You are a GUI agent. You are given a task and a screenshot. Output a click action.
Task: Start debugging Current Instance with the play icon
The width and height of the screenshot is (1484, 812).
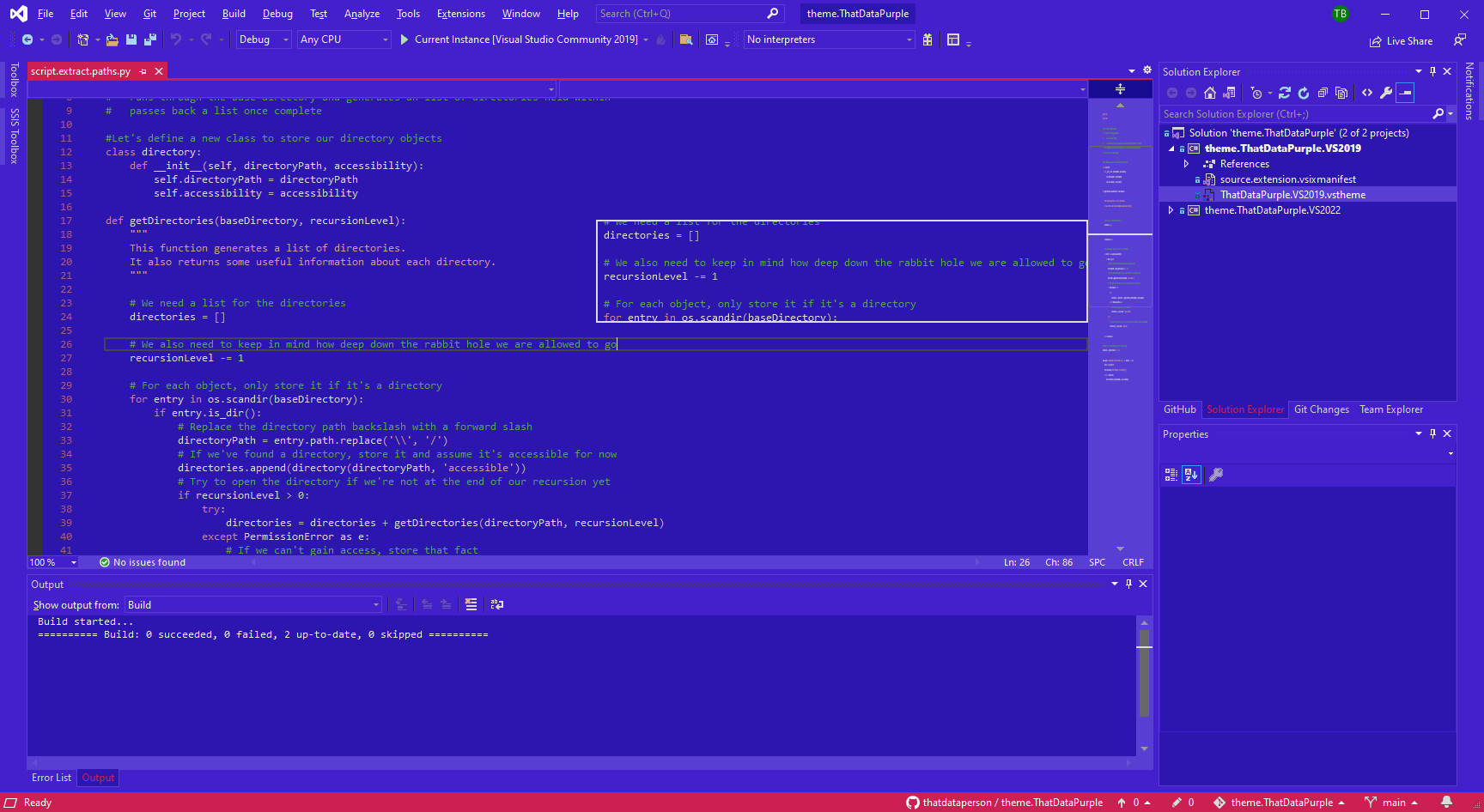pos(404,39)
